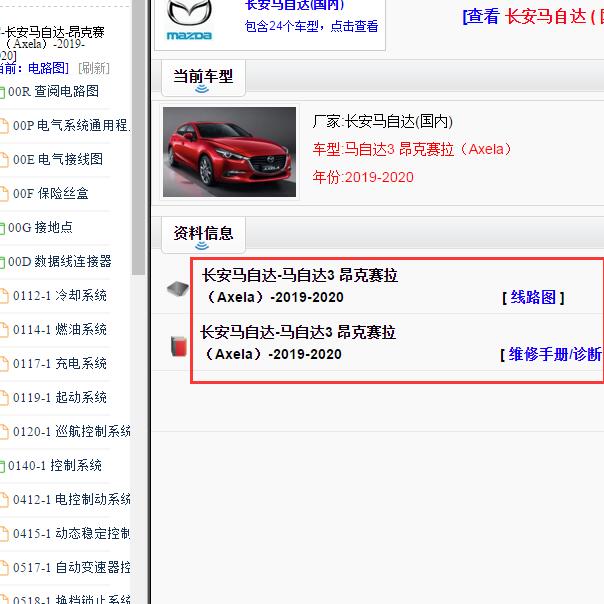The height and width of the screenshot is (604, 604).
Task: Click the 刷新 refresh link in sidebar
Action: pyautogui.click(x=94, y=68)
